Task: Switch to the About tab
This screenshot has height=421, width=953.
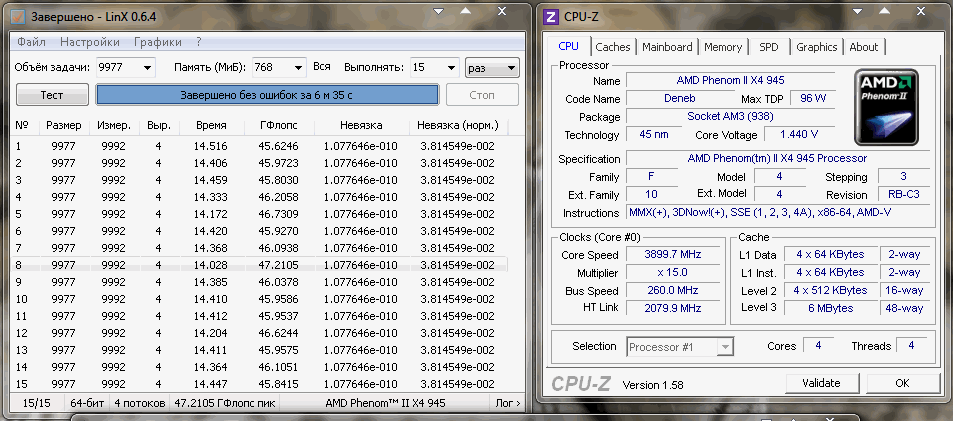Action: point(864,47)
